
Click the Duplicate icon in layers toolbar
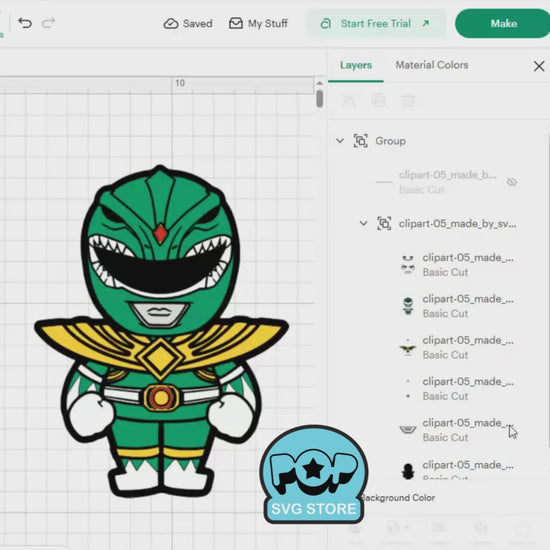378,101
